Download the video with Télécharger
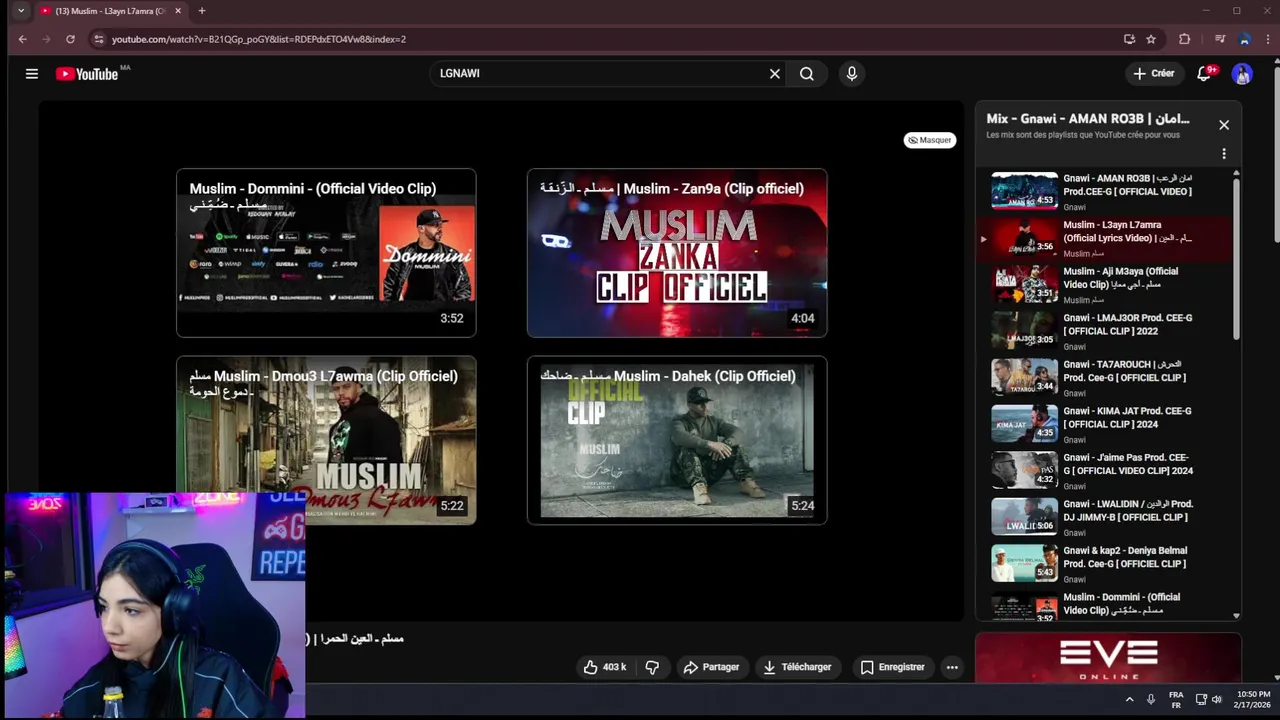Viewport: 1280px width, 720px height. pos(797,667)
